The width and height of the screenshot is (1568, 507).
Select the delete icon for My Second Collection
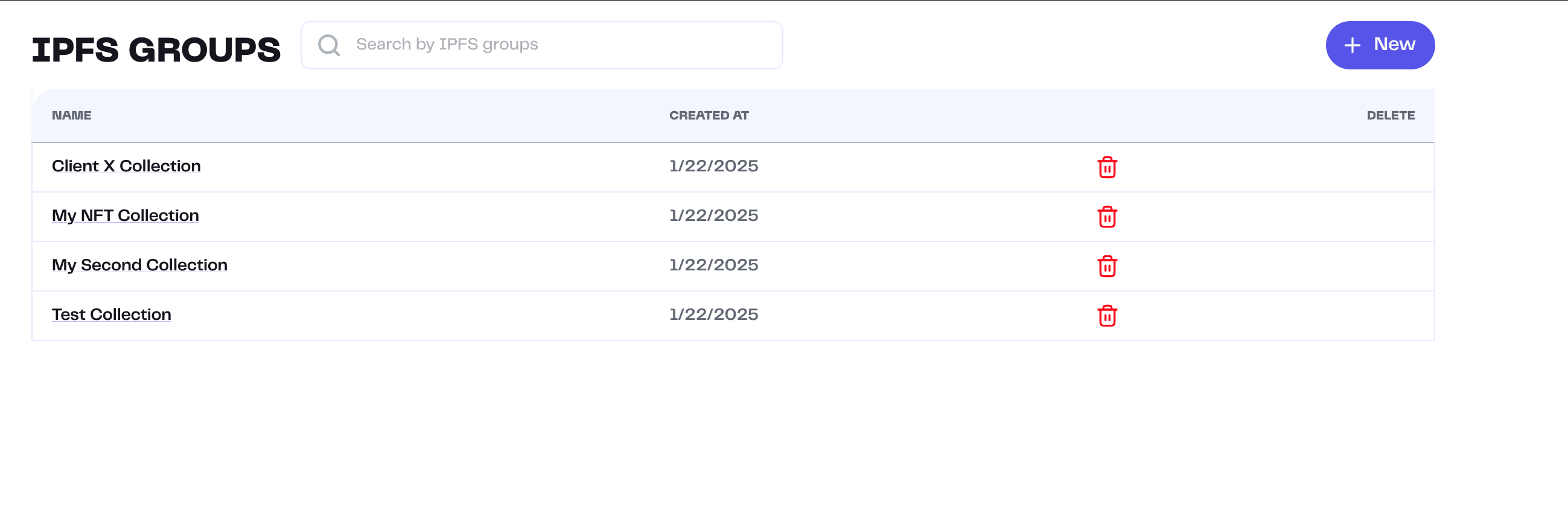point(1107,266)
